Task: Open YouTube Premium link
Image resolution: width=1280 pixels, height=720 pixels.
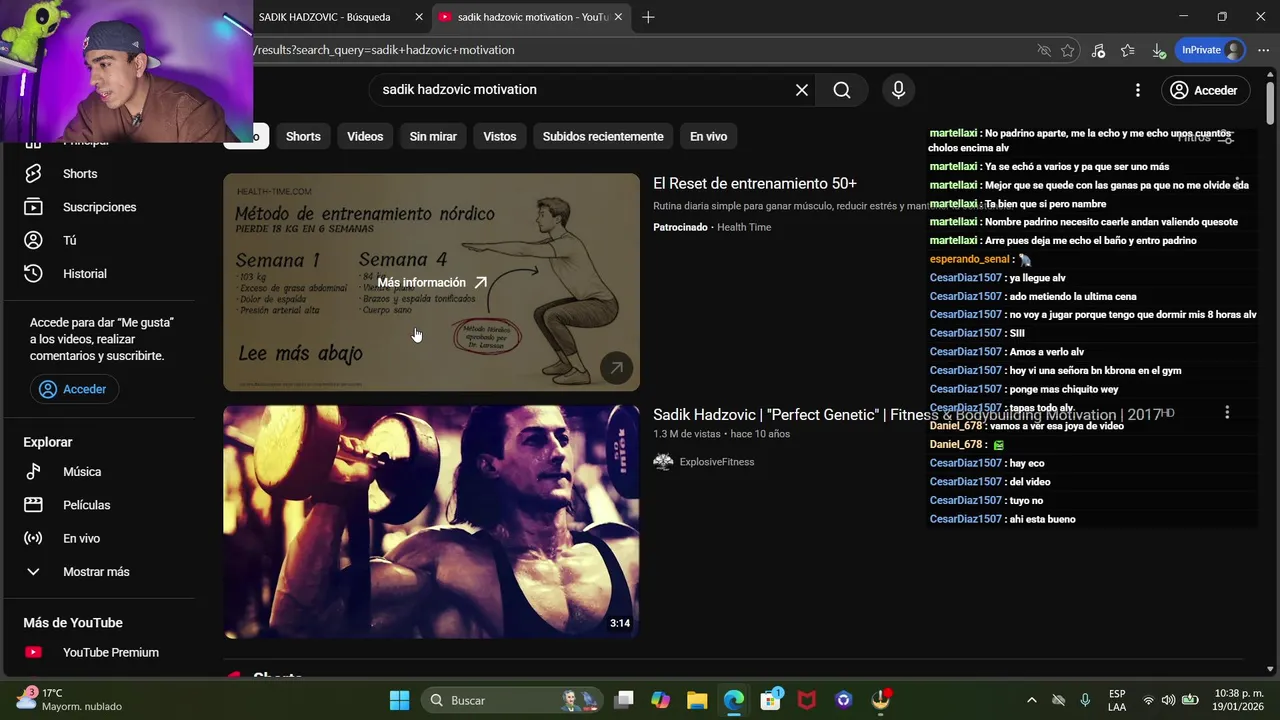Action: click(110, 652)
